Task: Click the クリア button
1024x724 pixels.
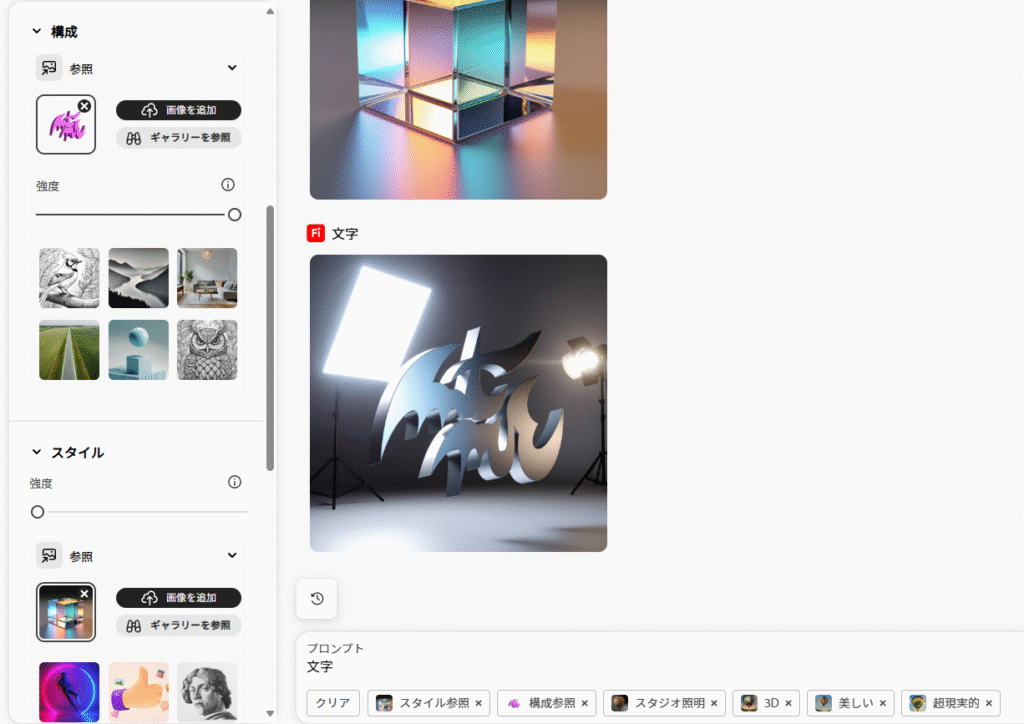Action: (x=333, y=703)
